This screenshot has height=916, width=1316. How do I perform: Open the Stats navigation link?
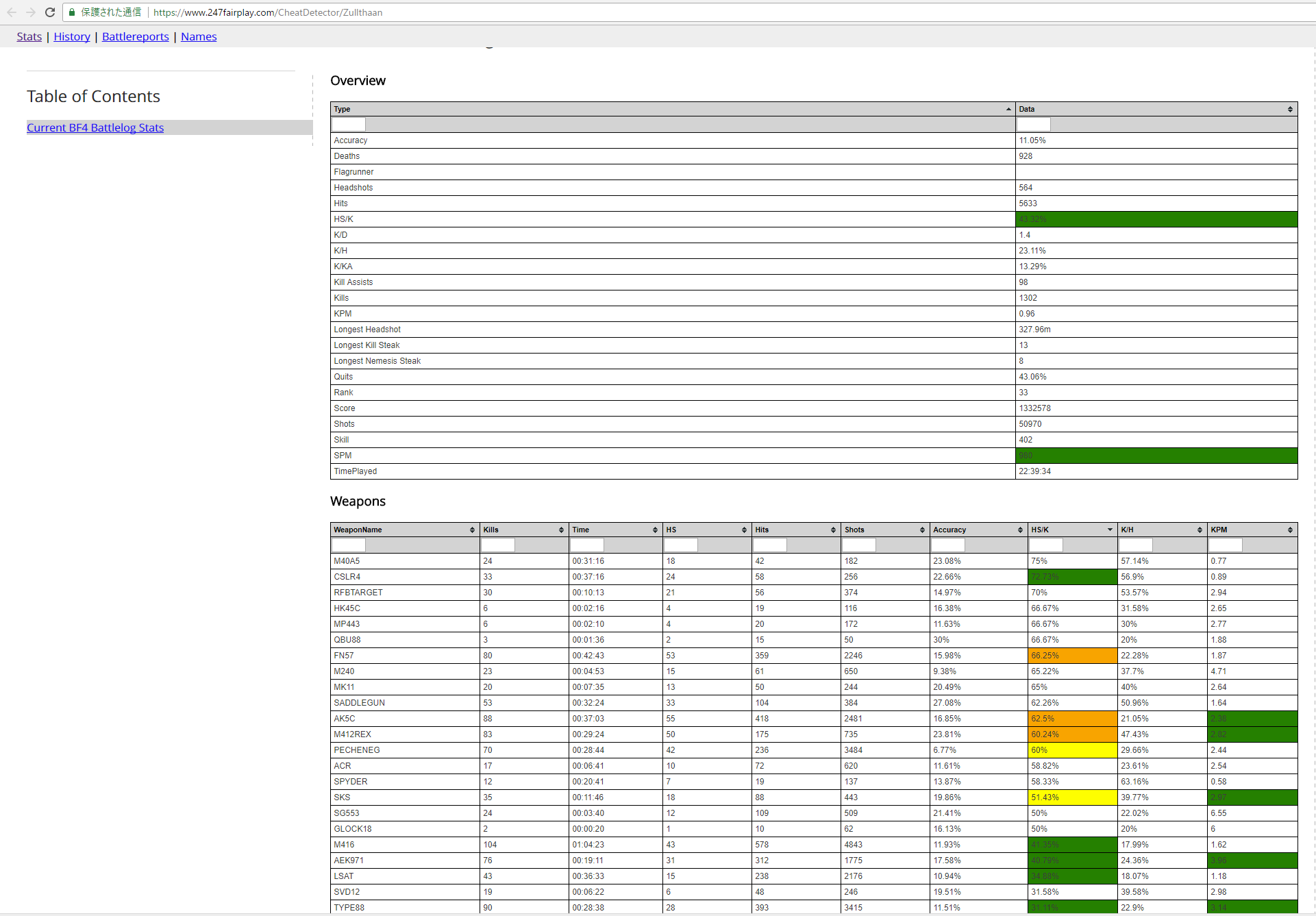[29, 36]
